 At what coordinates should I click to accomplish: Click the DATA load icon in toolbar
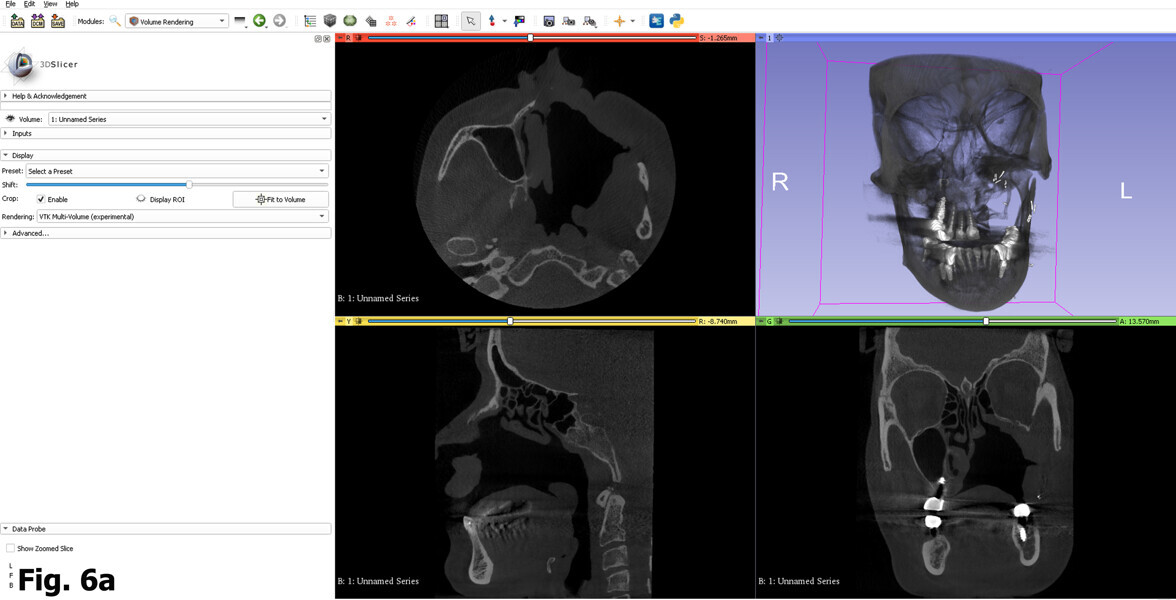tap(17, 21)
